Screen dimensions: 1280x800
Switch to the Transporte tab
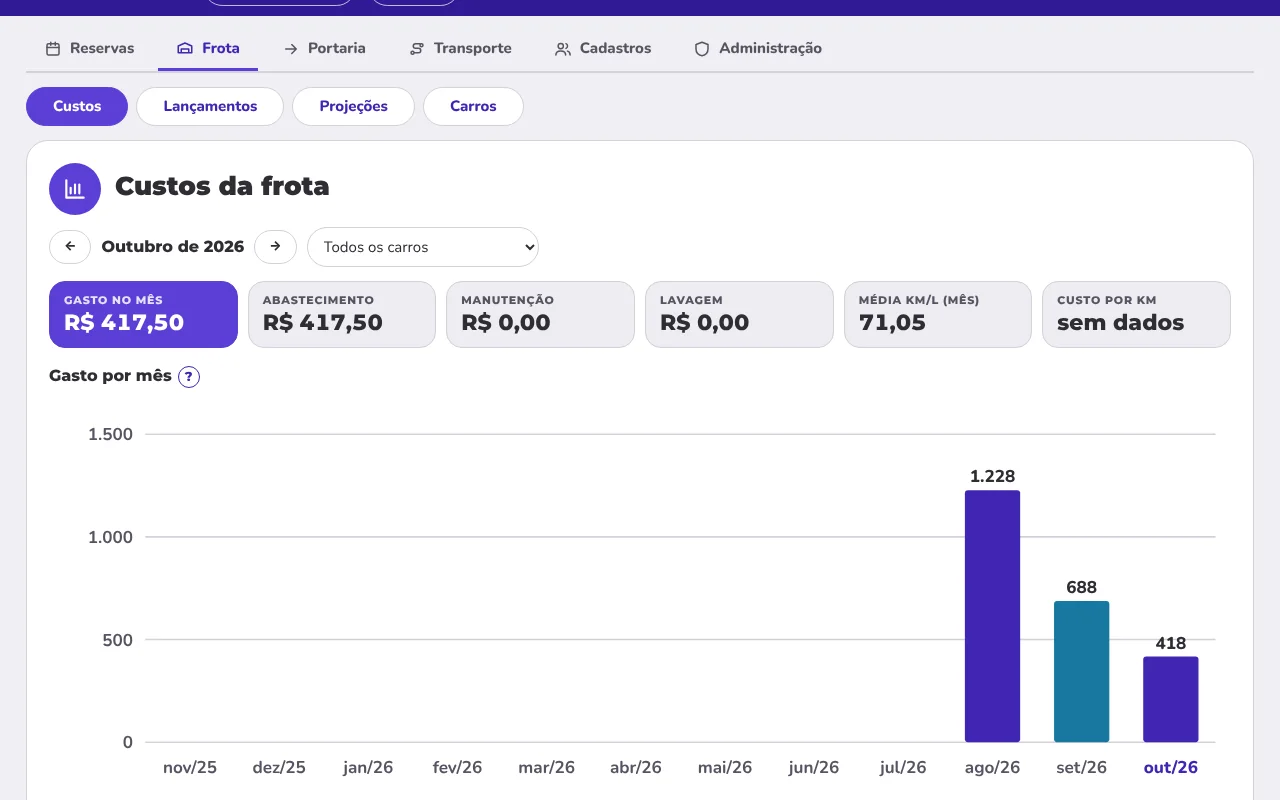(x=461, y=48)
